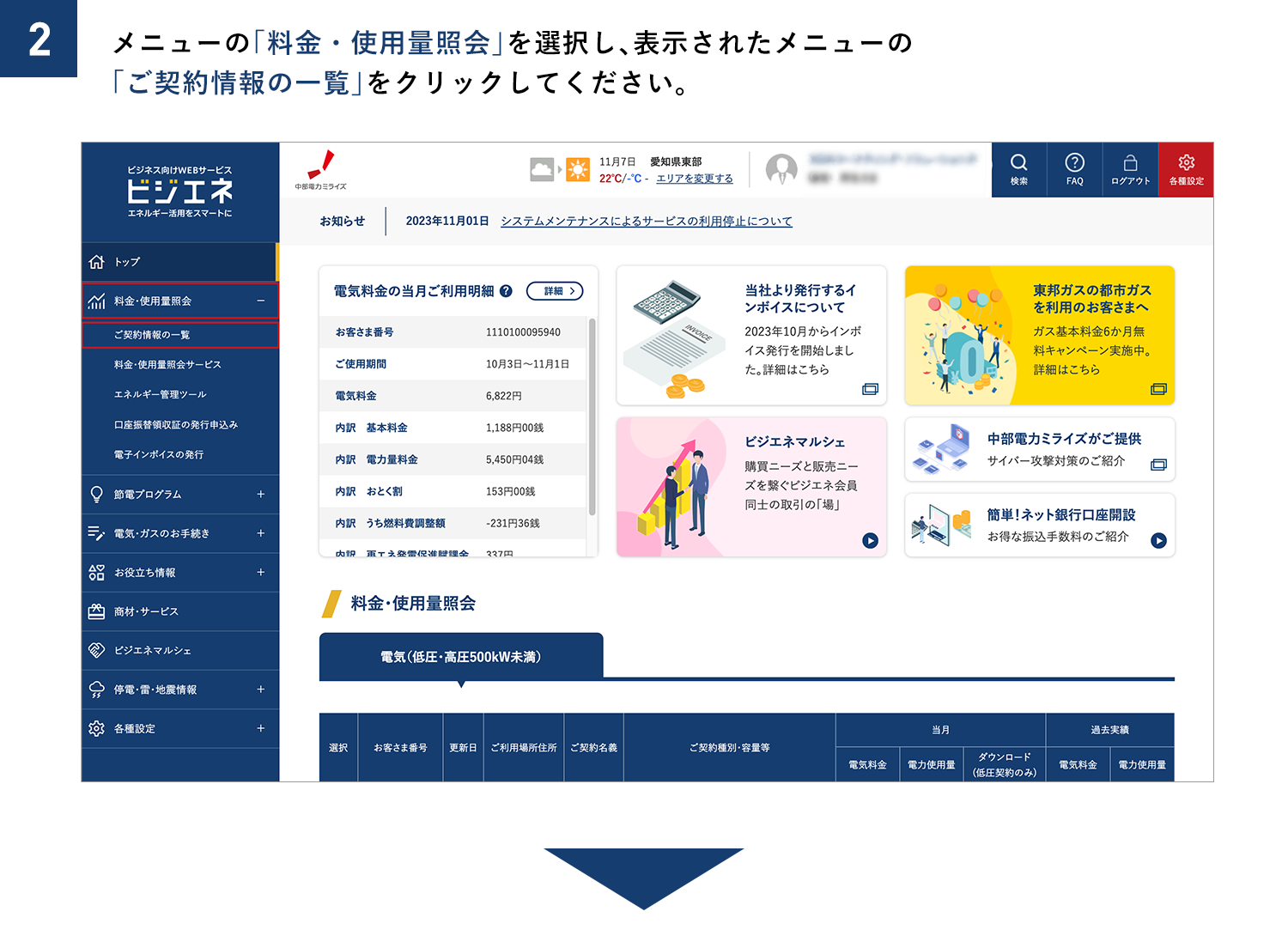The image size is (1288, 936).
Task: Expand the 節電プログラム menu section
Action: [263, 494]
